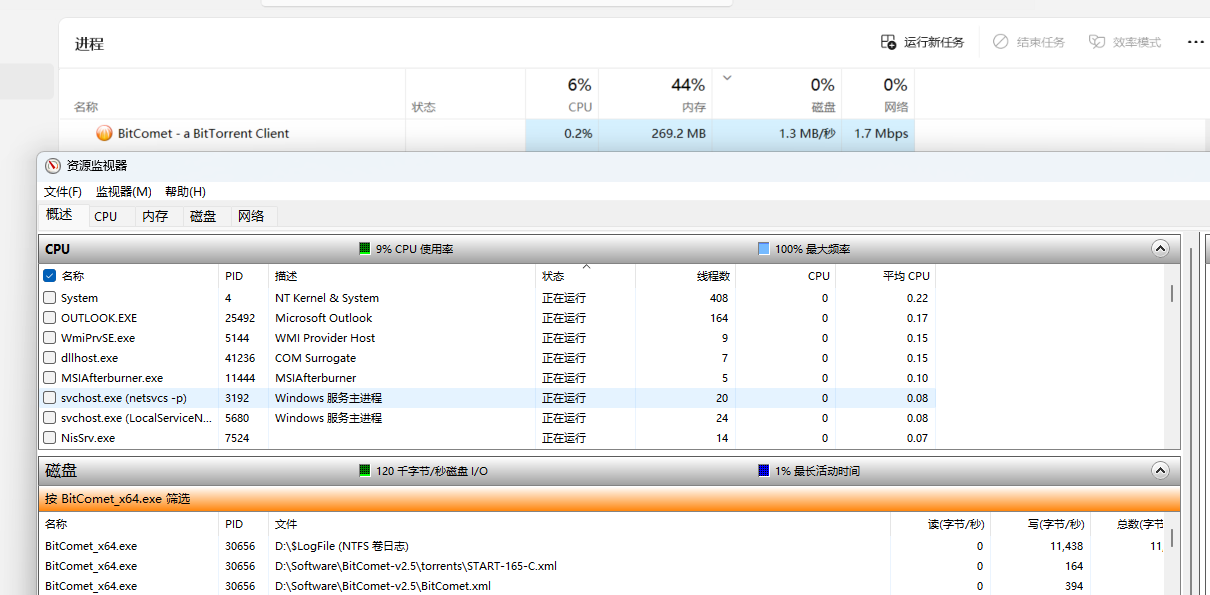Click the End task icon
This screenshot has width=1210, height=595.
click(1000, 42)
